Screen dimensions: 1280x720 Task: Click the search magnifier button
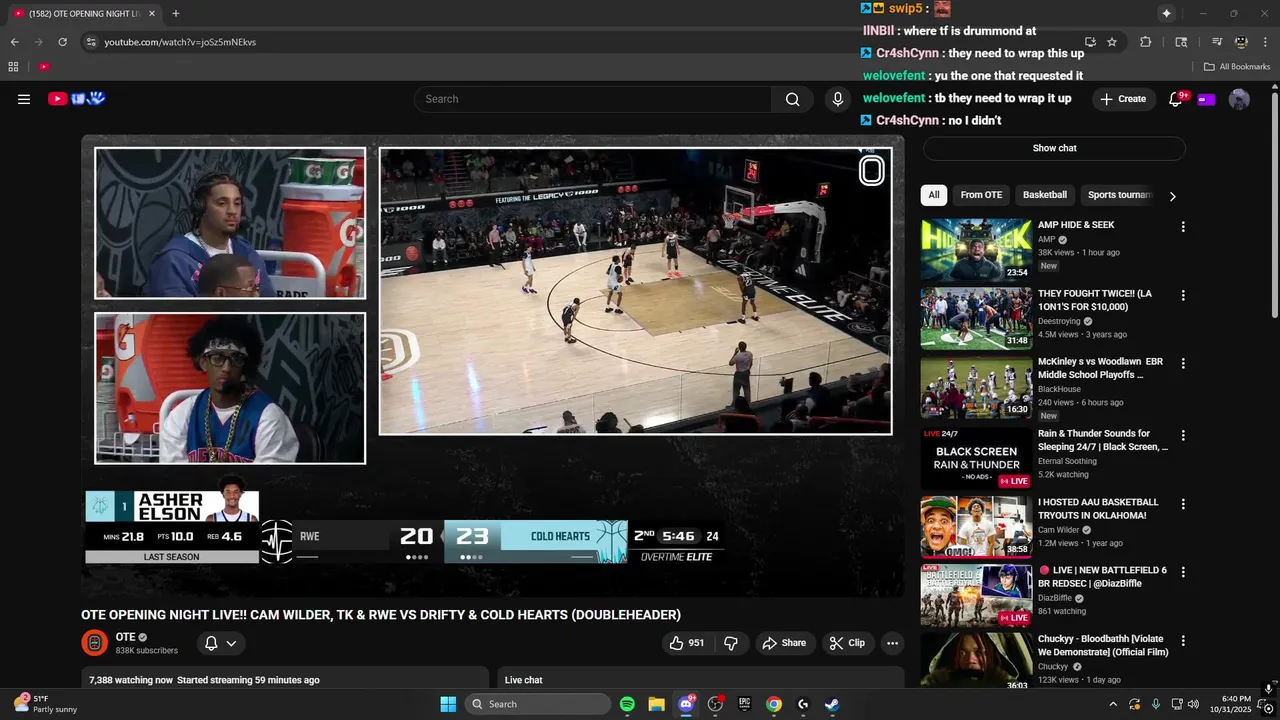point(792,99)
